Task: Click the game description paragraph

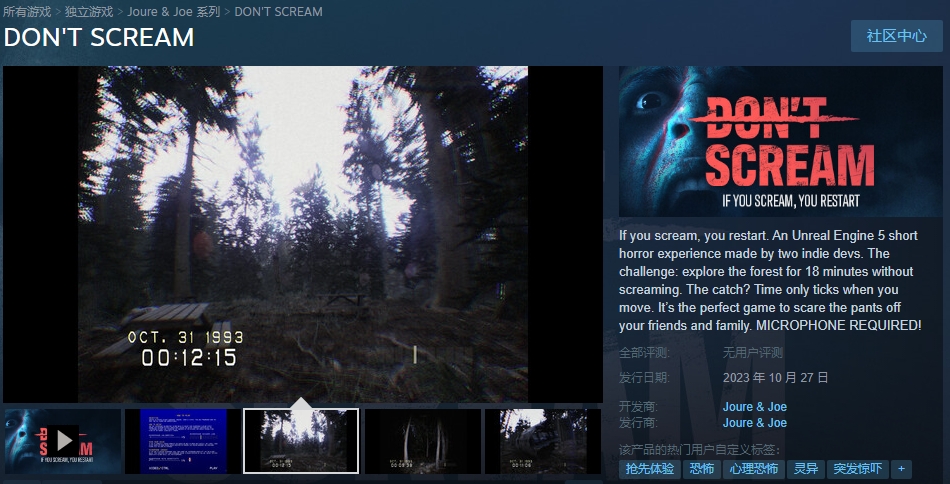Action: pyautogui.click(x=770, y=280)
